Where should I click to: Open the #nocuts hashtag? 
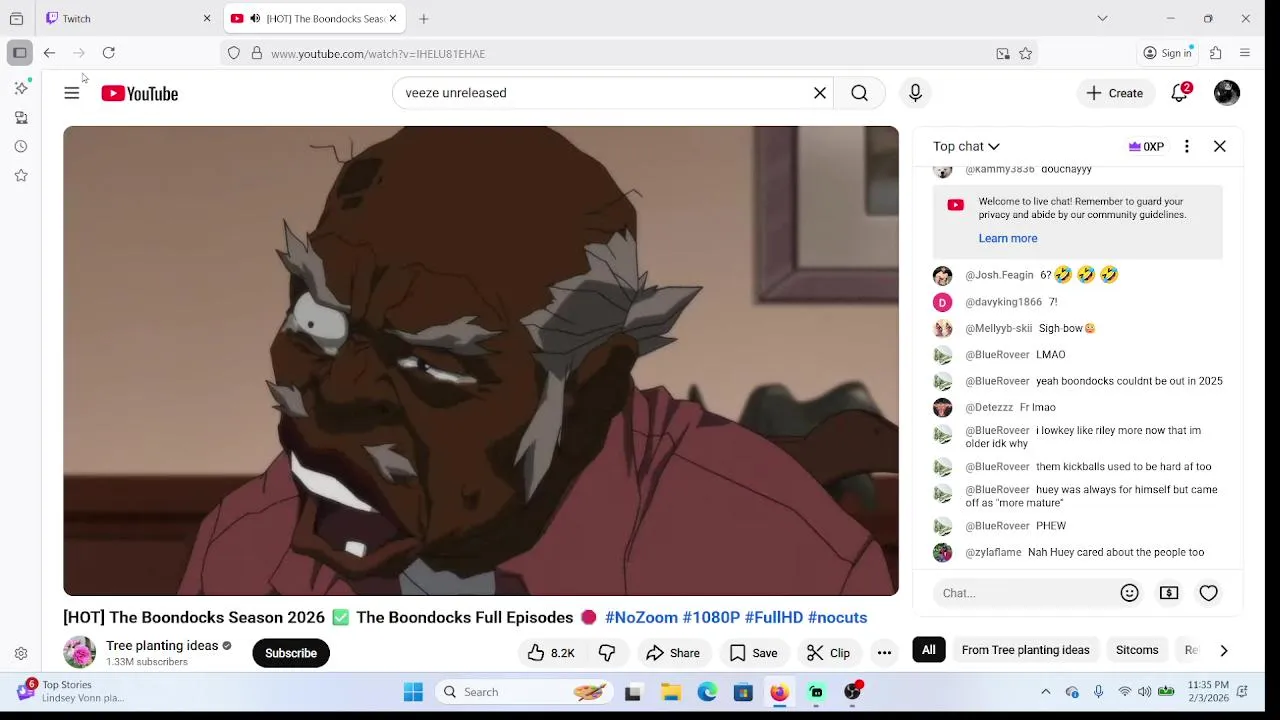click(837, 618)
